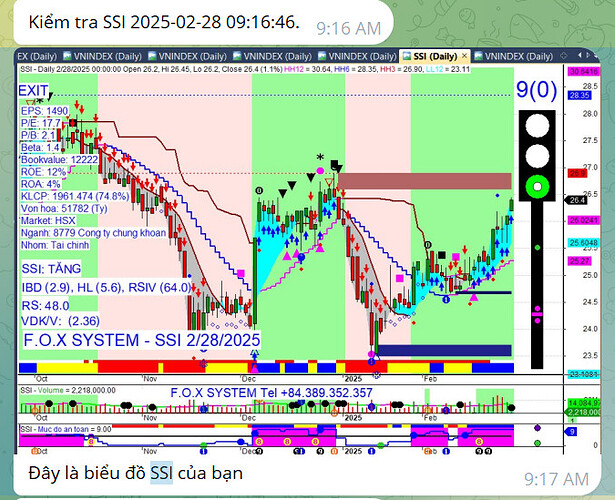The height and width of the screenshot is (500, 615).
Task: Click the navy support zone rectangle
Action: click(444, 350)
